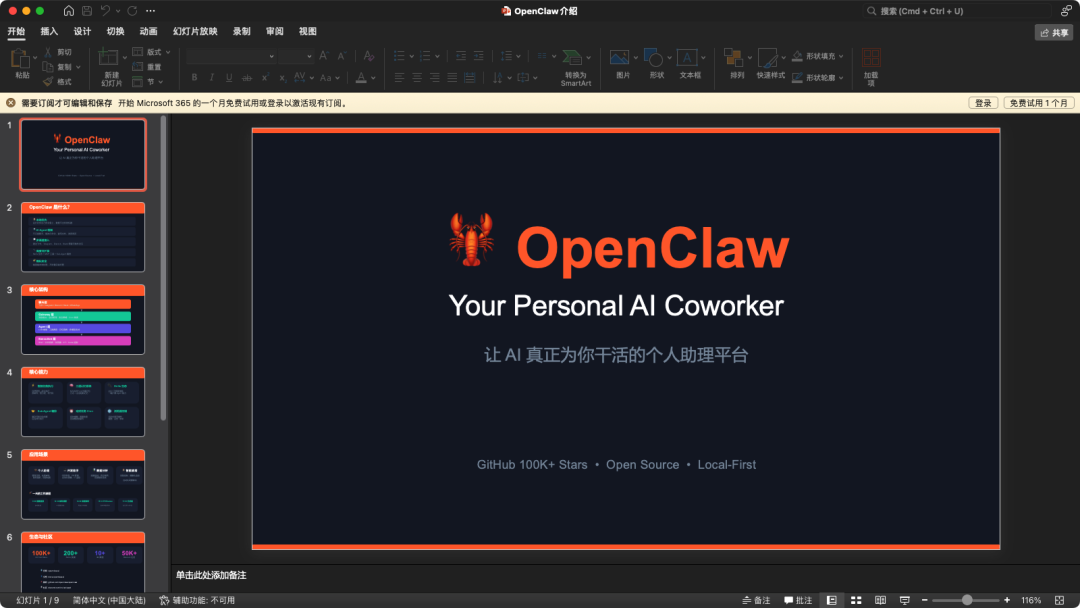The height and width of the screenshot is (608, 1080).
Task: Open the Insert (插入) tab
Action: pos(49,32)
